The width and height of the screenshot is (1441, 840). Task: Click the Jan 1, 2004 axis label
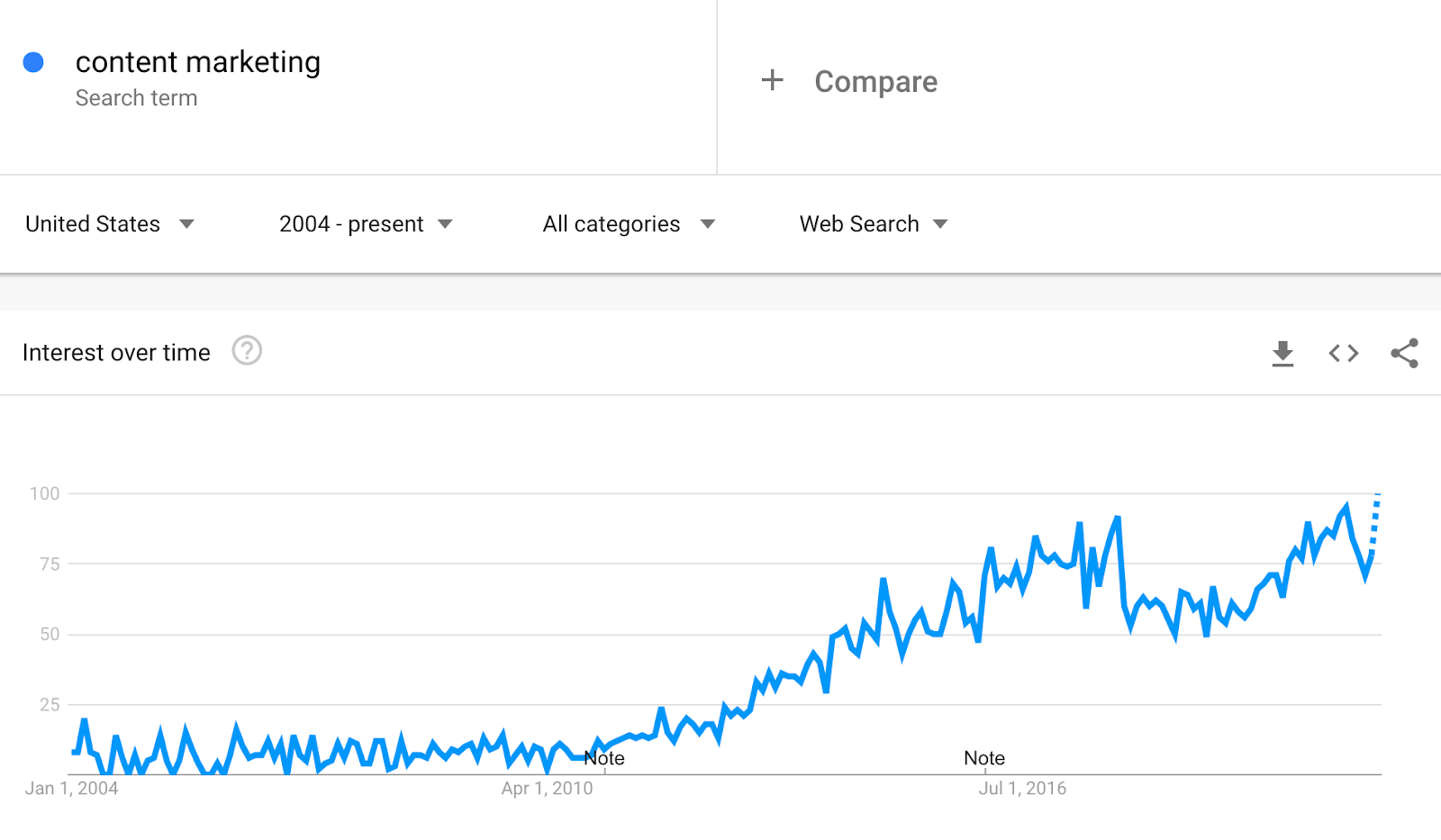click(71, 789)
